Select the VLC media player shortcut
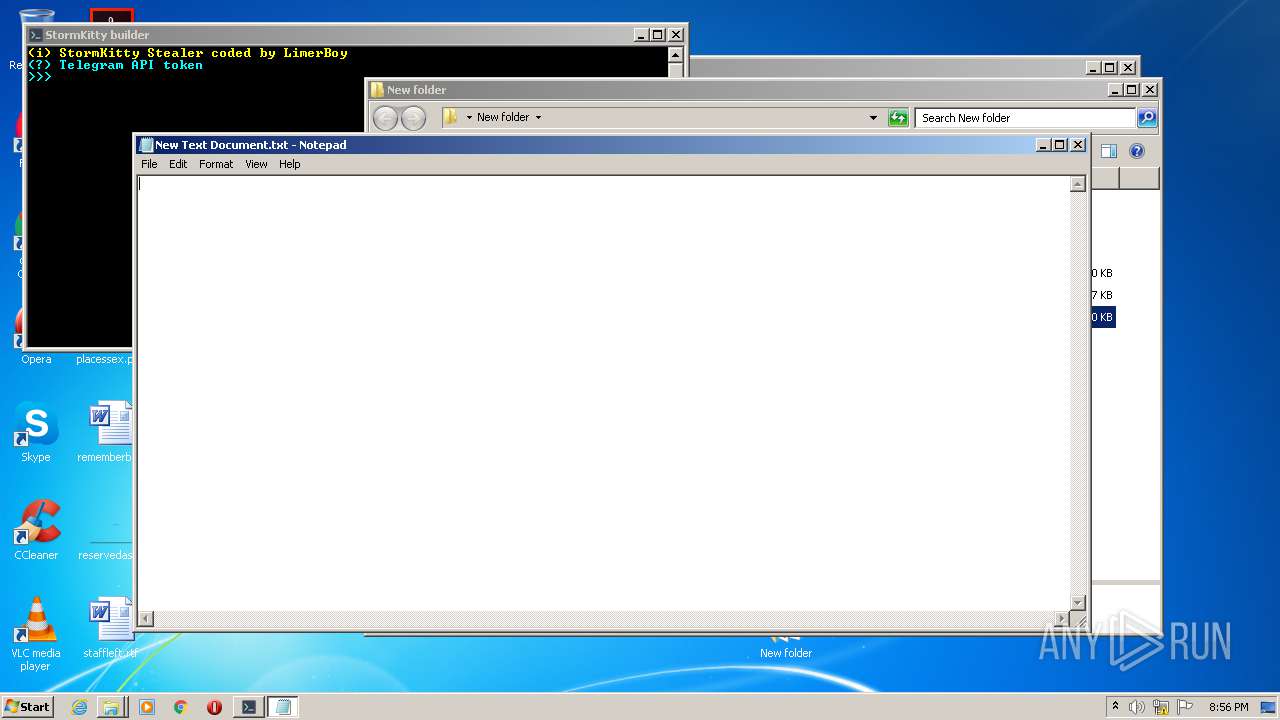The image size is (1280, 720). tap(36, 634)
